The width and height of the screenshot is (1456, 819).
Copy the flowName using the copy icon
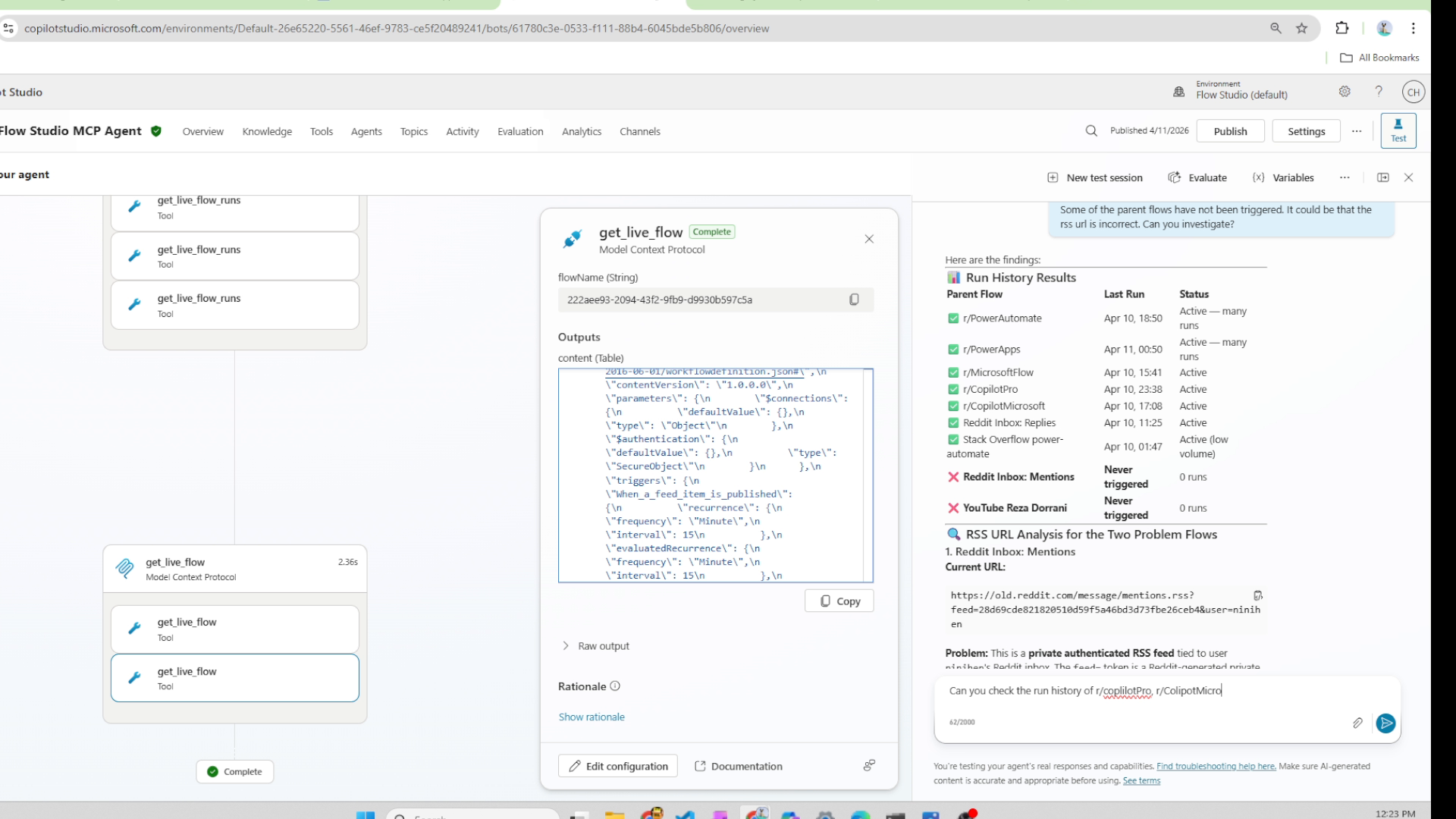coord(854,299)
